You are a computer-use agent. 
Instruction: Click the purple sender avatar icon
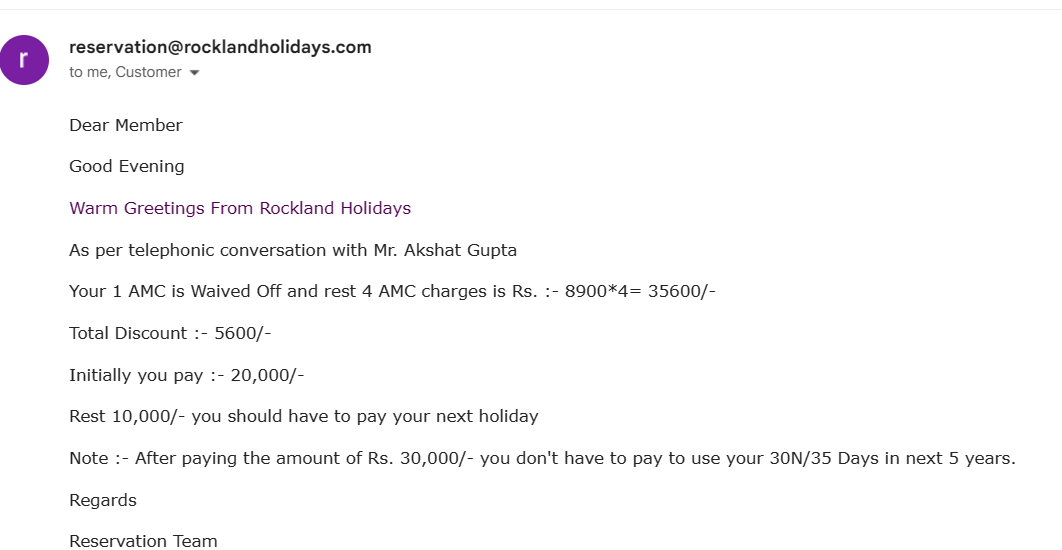[25, 60]
